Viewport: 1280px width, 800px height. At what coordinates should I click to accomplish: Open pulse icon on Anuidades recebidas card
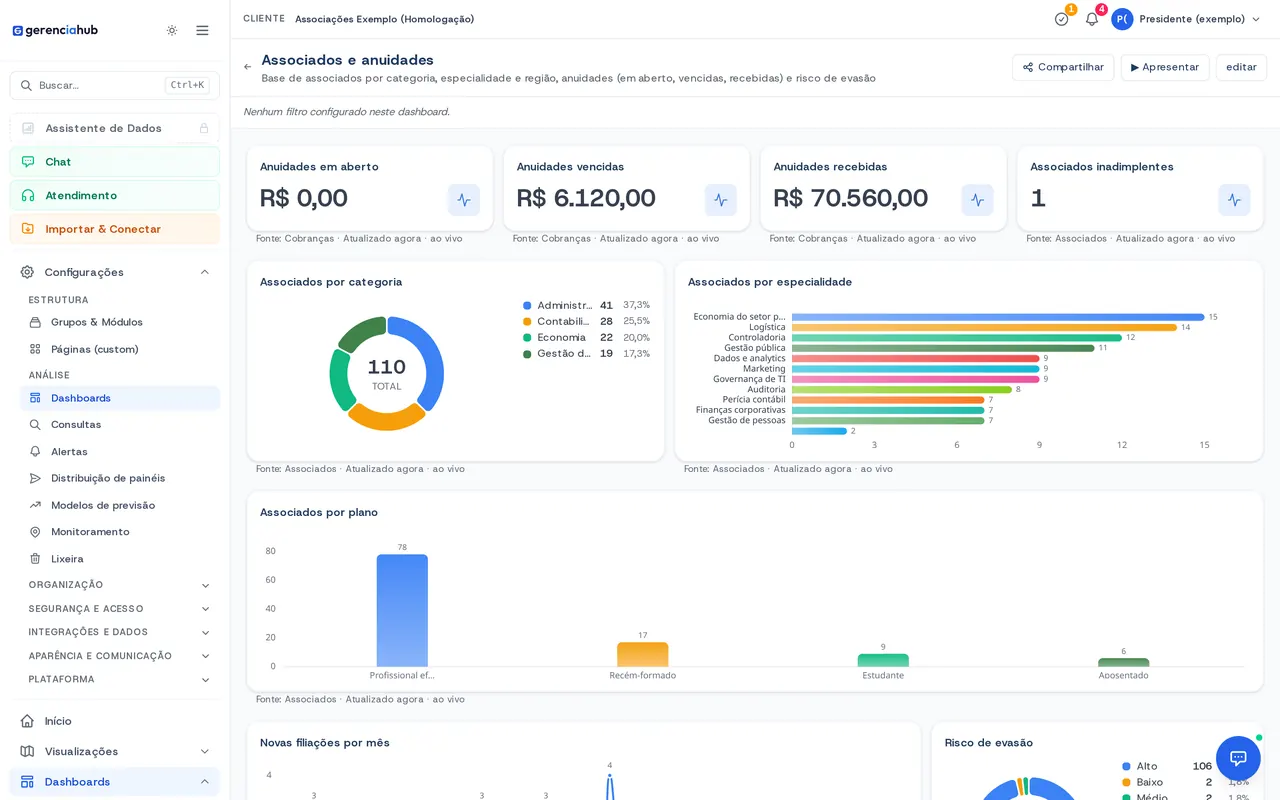(x=977, y=200)
